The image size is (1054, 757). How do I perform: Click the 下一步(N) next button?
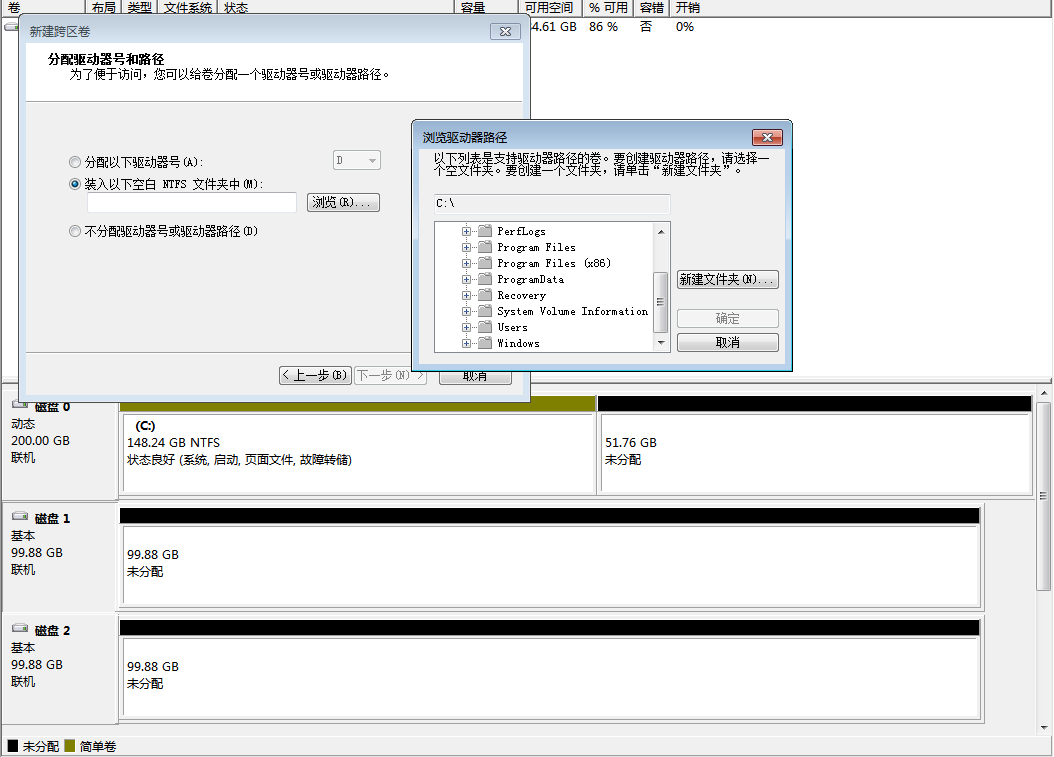click(389, 375)
